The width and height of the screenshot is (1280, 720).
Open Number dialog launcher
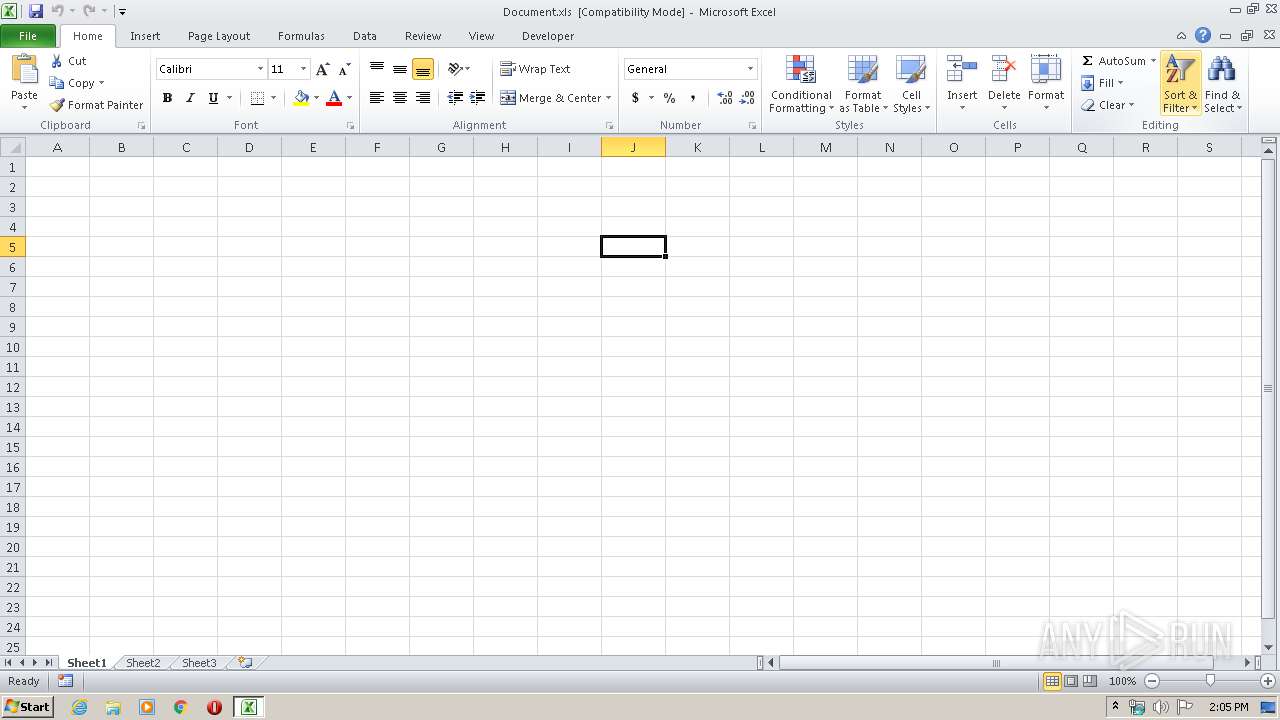[752, 126]
